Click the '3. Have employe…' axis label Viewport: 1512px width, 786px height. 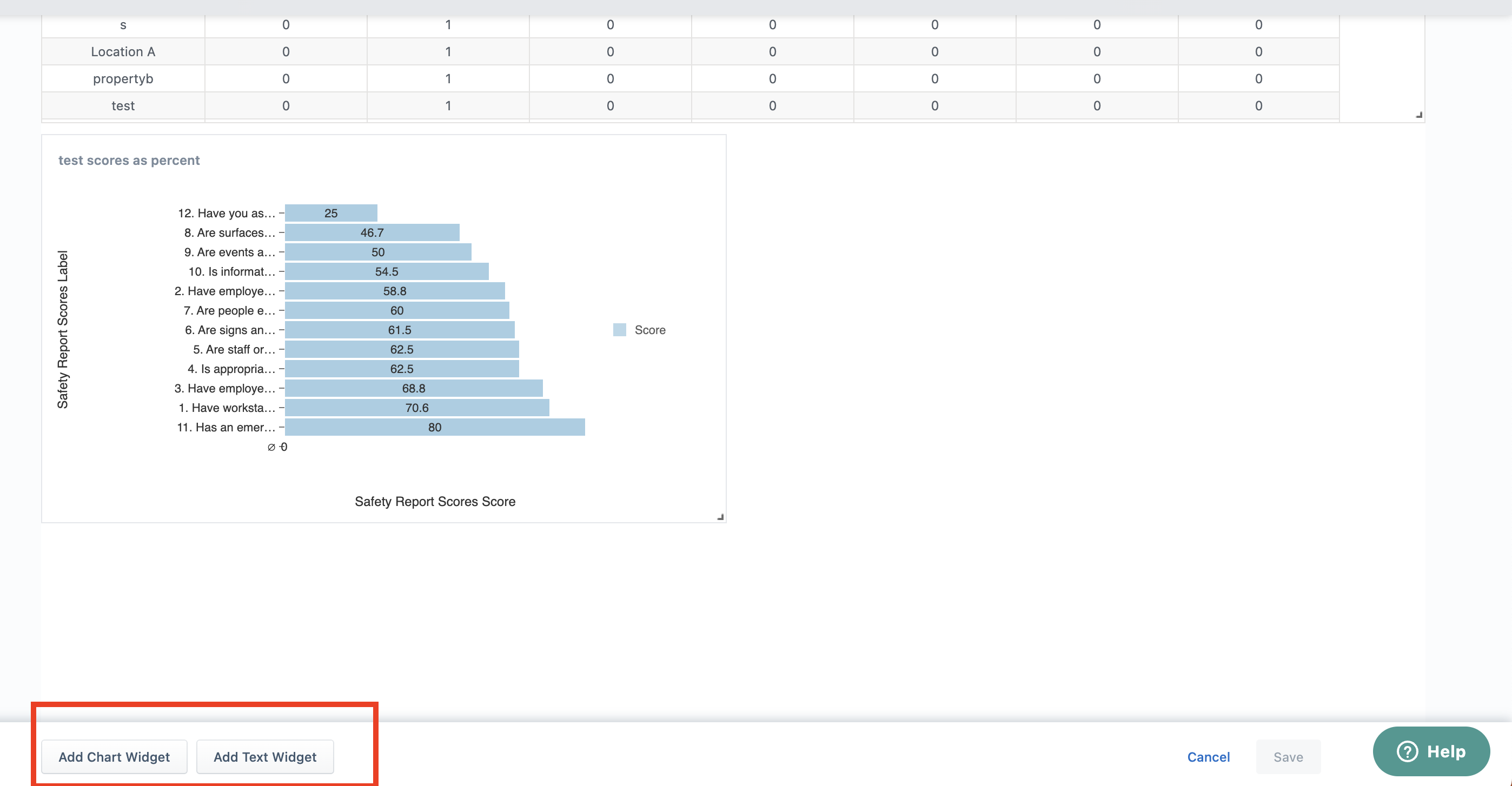[225, 388]
